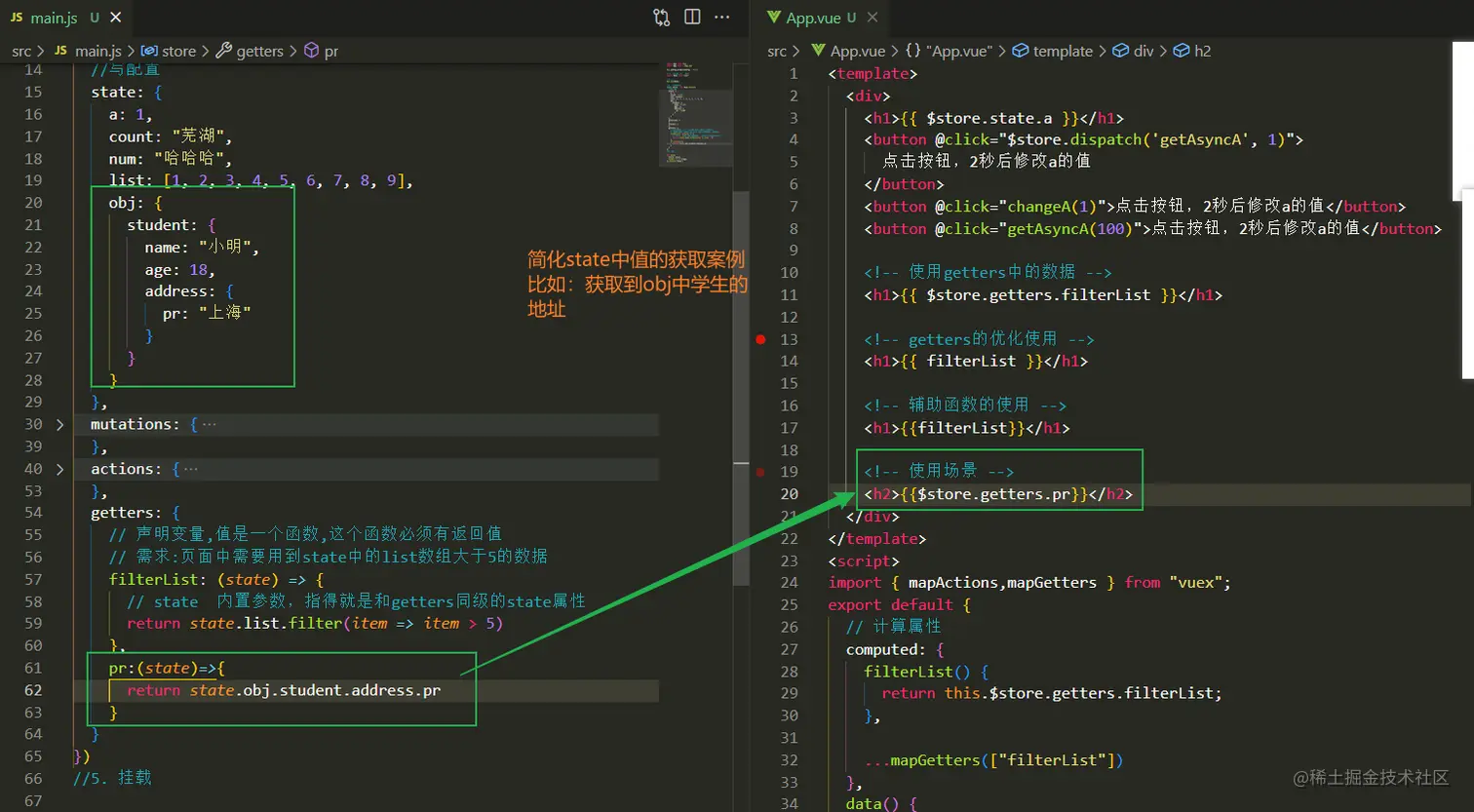Open More Actions ellipsis menu
The width and height of the screenshot is (1474, 812).
coord(722,18)
